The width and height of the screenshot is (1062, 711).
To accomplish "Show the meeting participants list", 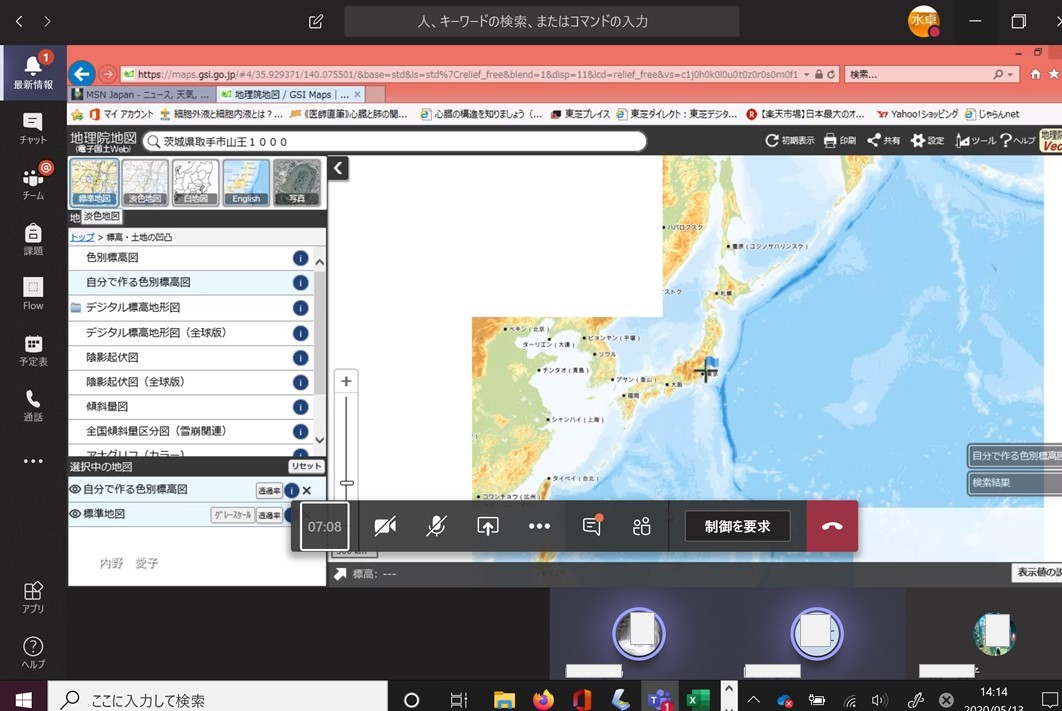I will (641, 526).
